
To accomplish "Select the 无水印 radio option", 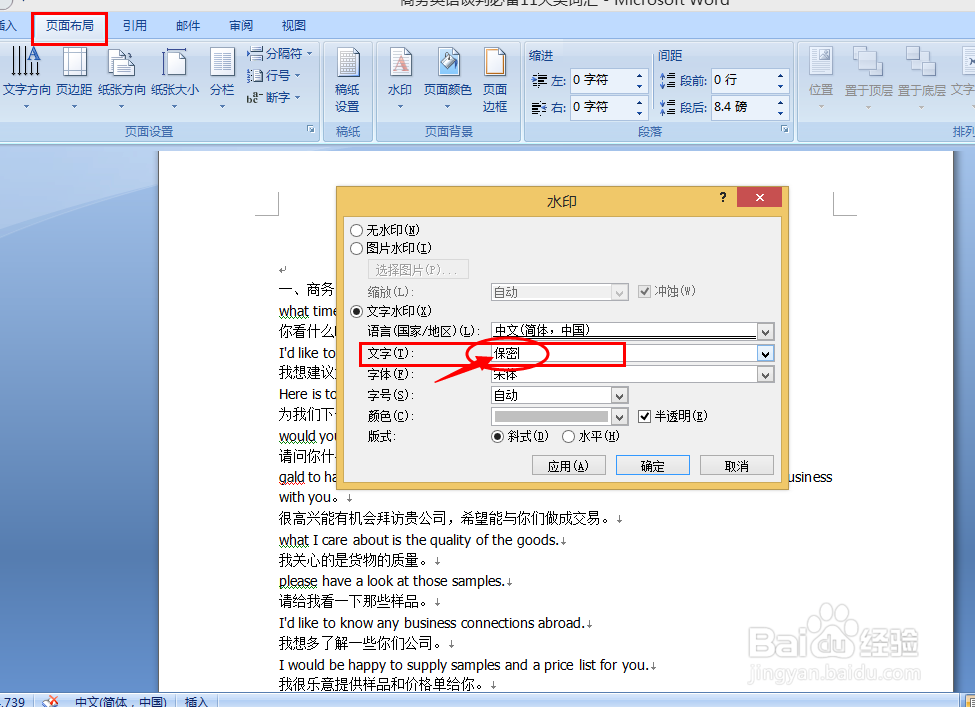I will click(356, 231).
